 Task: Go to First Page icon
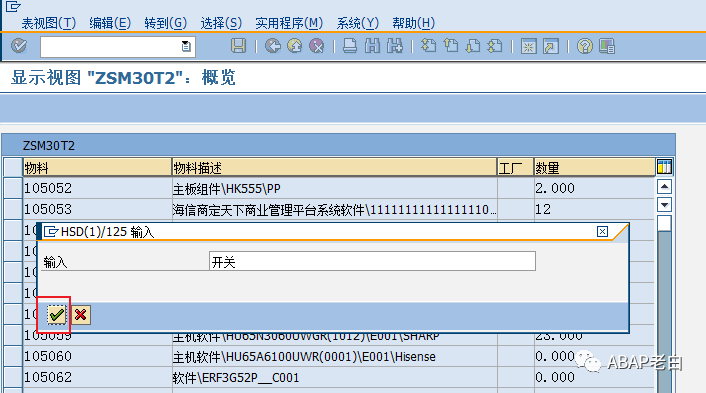[428, 46]
